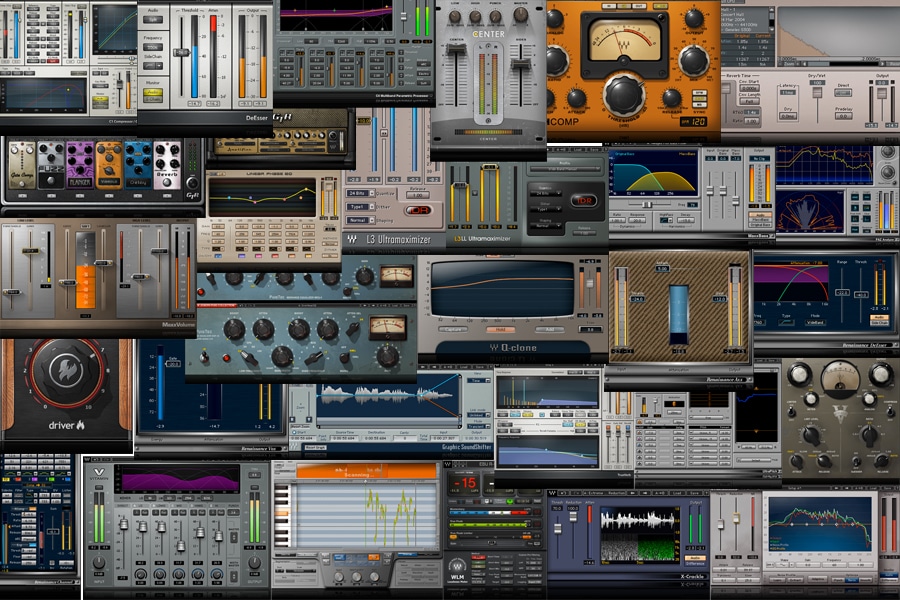900x600 pixels.
Task: Click the GTR pedalboard output knob
Action: (192, 183)
